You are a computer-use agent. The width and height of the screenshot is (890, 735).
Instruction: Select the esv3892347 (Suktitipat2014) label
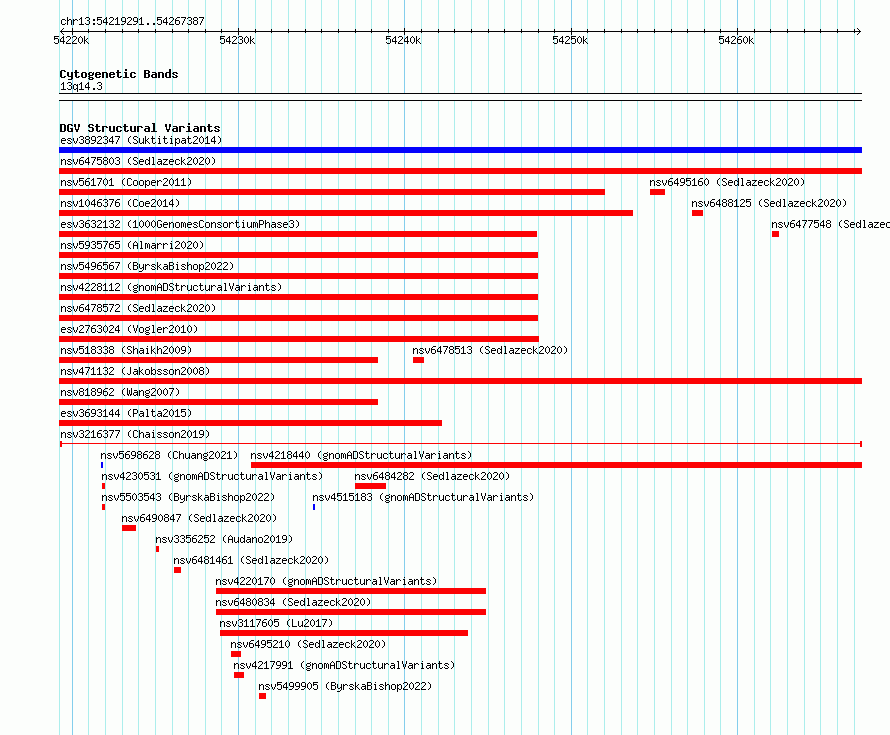pyautogui.click(x=141, y=140)
